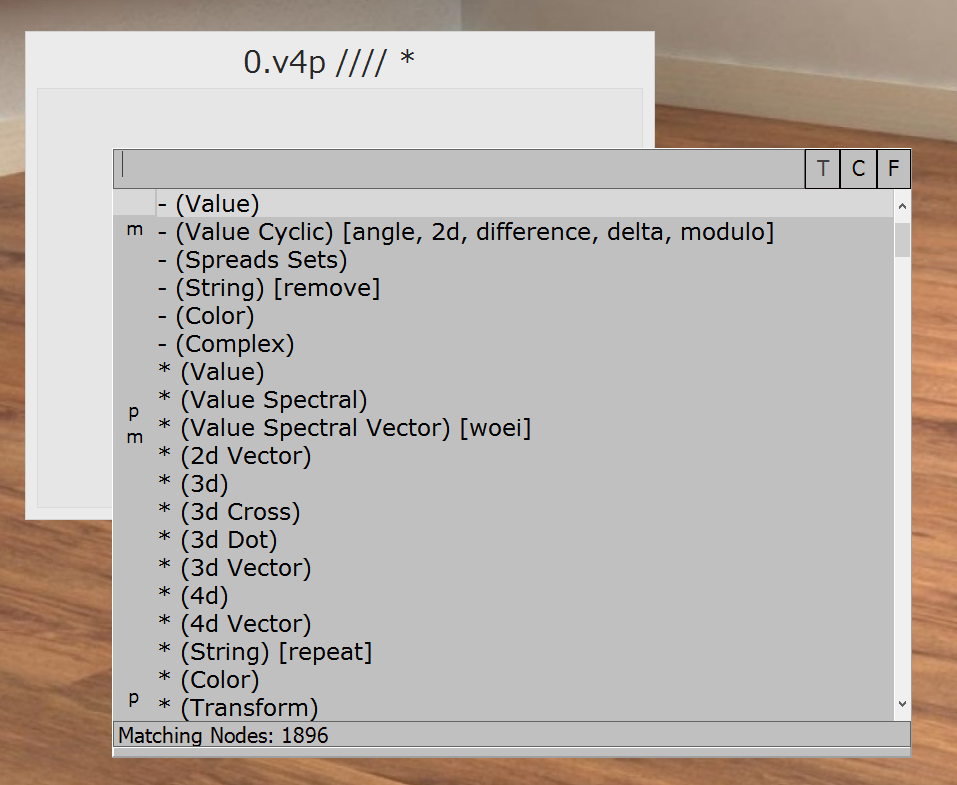Image resolution: width=957 pixels, height=785 pixels.
Task: Choose the '- (Spreads Sets)' node
Action: point(253,260)
